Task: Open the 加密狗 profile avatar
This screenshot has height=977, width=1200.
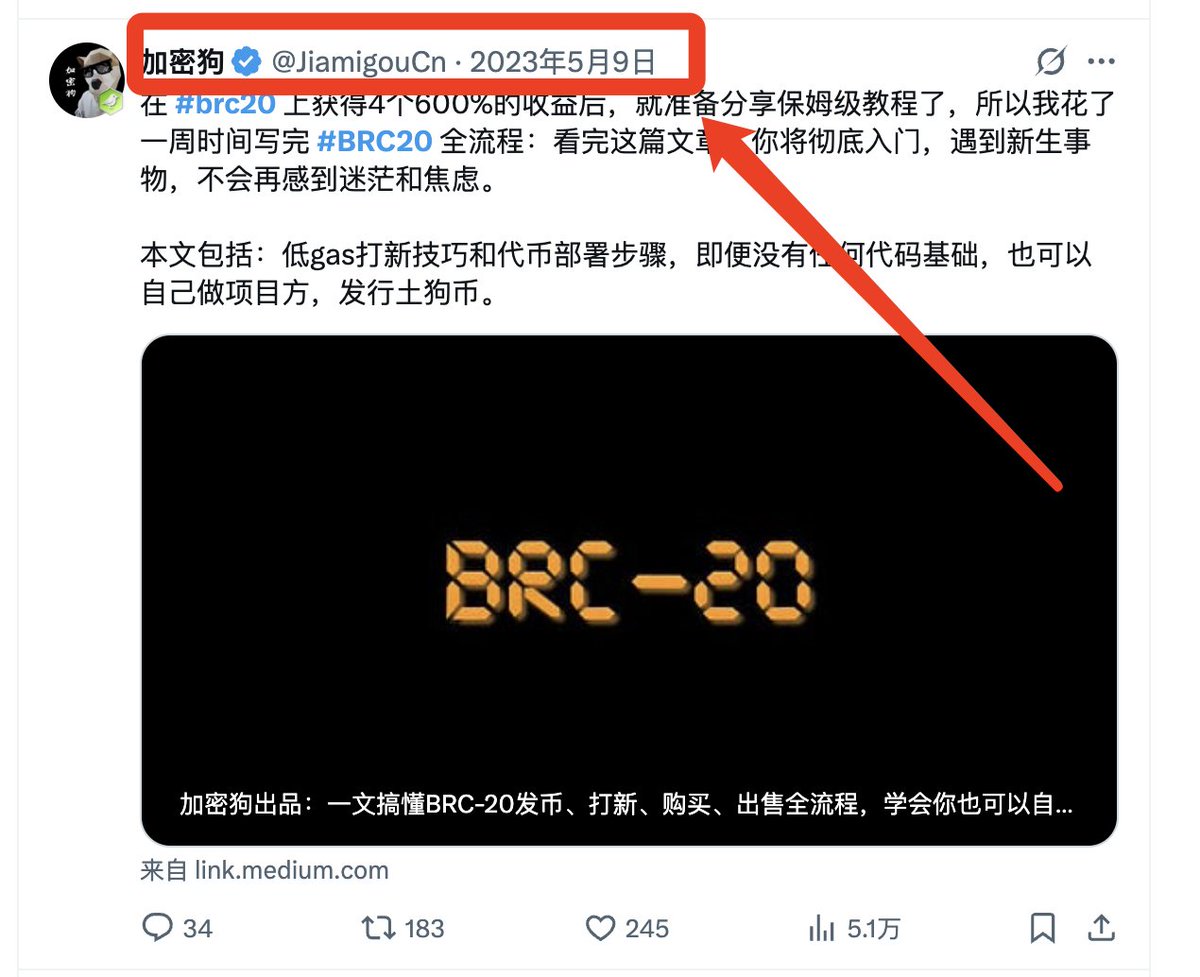Action: click(86, 80)
